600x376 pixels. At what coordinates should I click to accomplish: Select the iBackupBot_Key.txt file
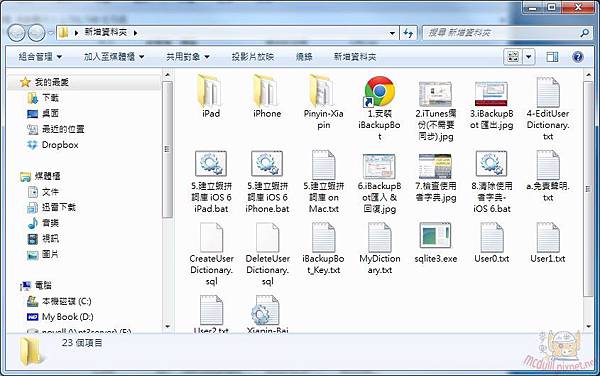(323, 249)
